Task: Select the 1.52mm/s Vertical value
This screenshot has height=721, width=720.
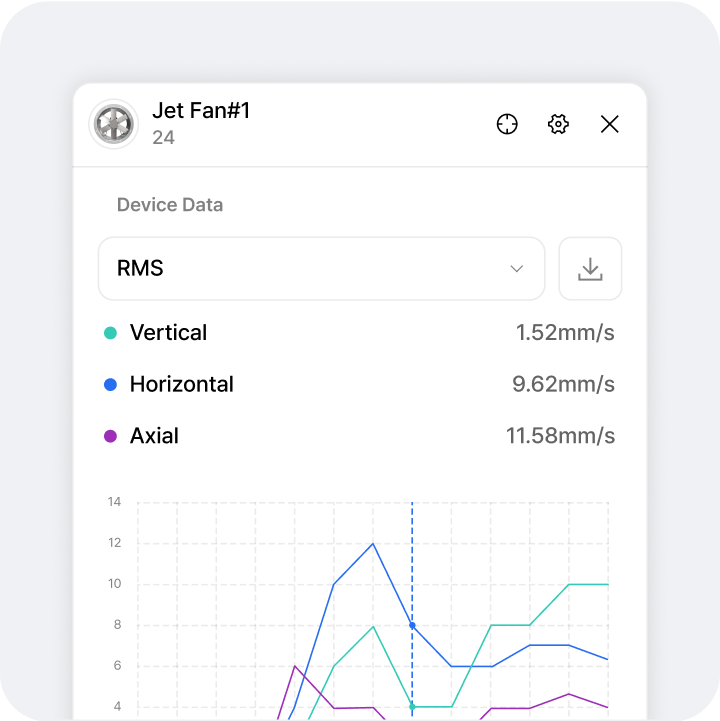Action: [x=565, y=333]
